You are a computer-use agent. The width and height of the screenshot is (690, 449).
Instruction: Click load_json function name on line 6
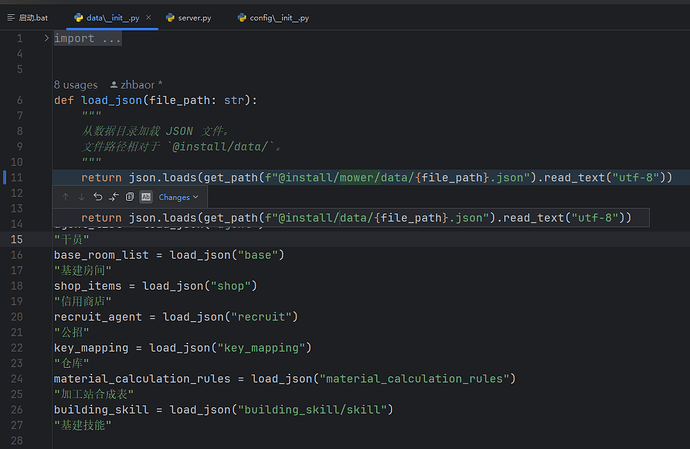(111, 100)
